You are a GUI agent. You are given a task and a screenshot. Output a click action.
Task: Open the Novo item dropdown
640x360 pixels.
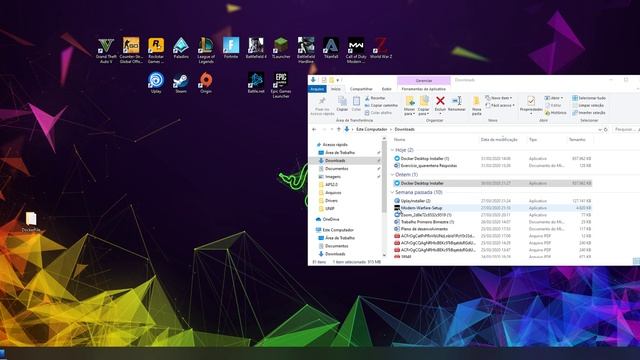[499, 98]
